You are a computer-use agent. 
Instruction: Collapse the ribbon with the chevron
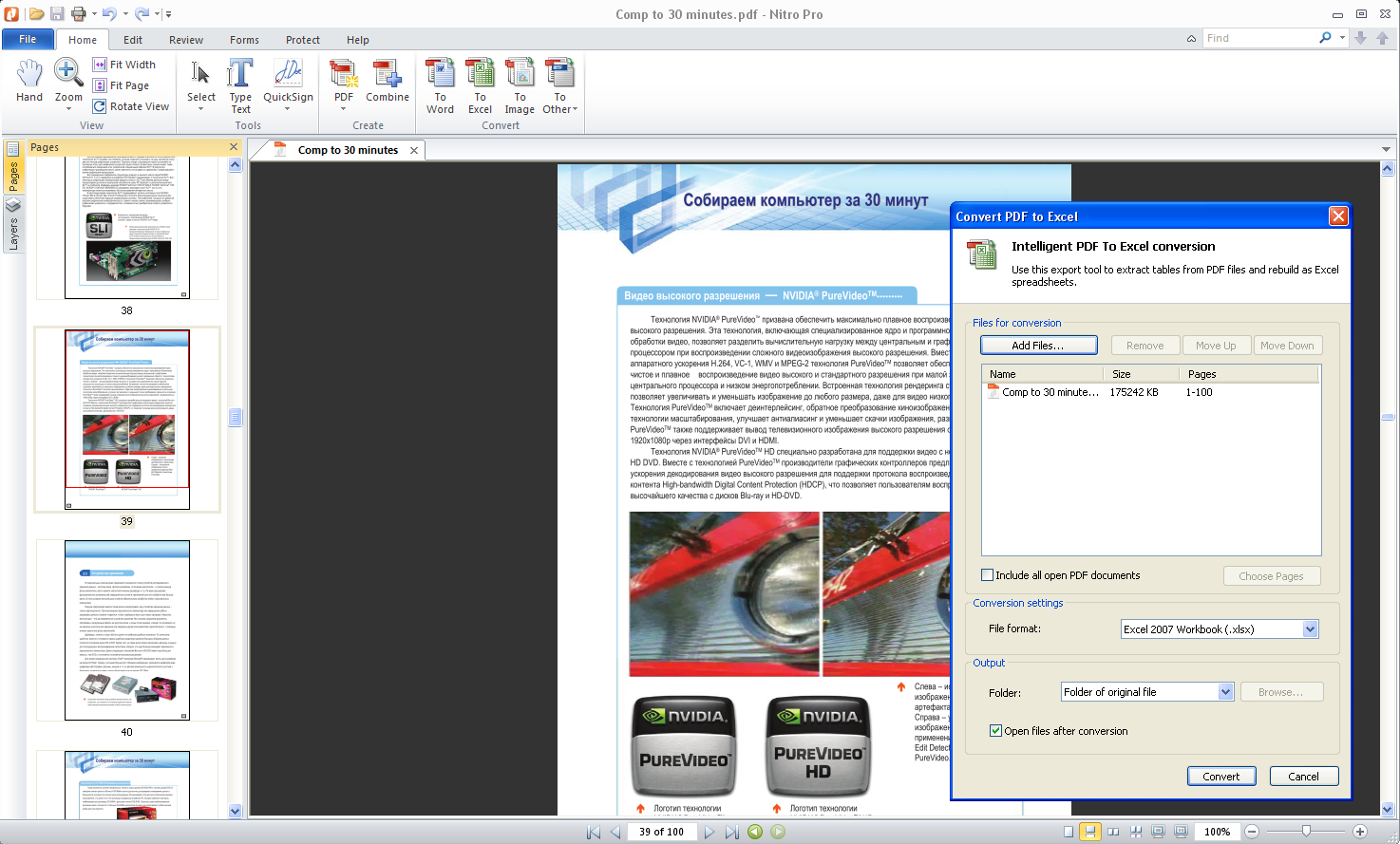click(x=1191, y=39)
